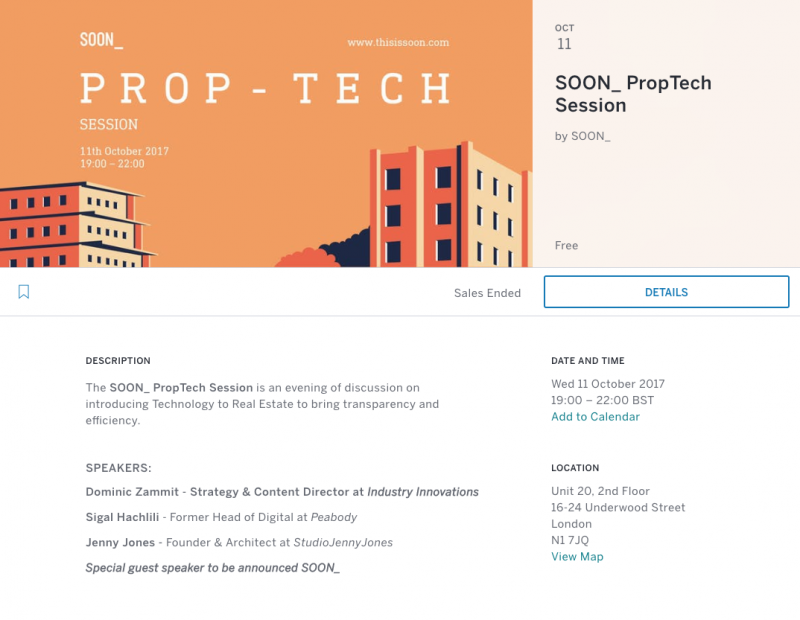Screen dimensions: 800x620
Task: Click the DETAILS button
Action: click(666, 292)
